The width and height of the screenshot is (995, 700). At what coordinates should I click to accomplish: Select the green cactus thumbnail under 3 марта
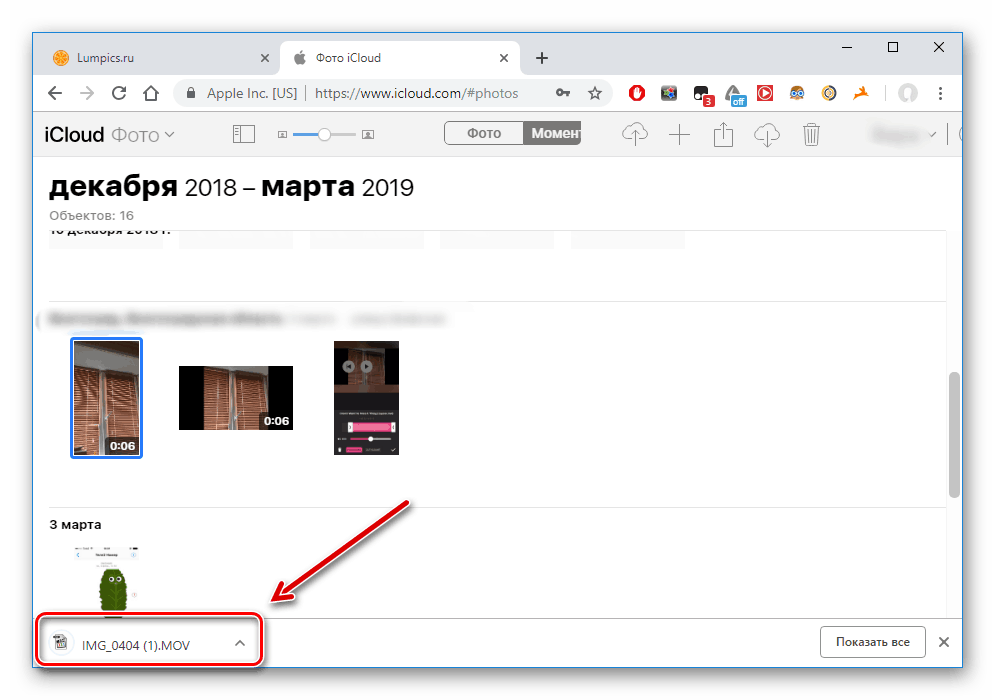pos(107,581)
